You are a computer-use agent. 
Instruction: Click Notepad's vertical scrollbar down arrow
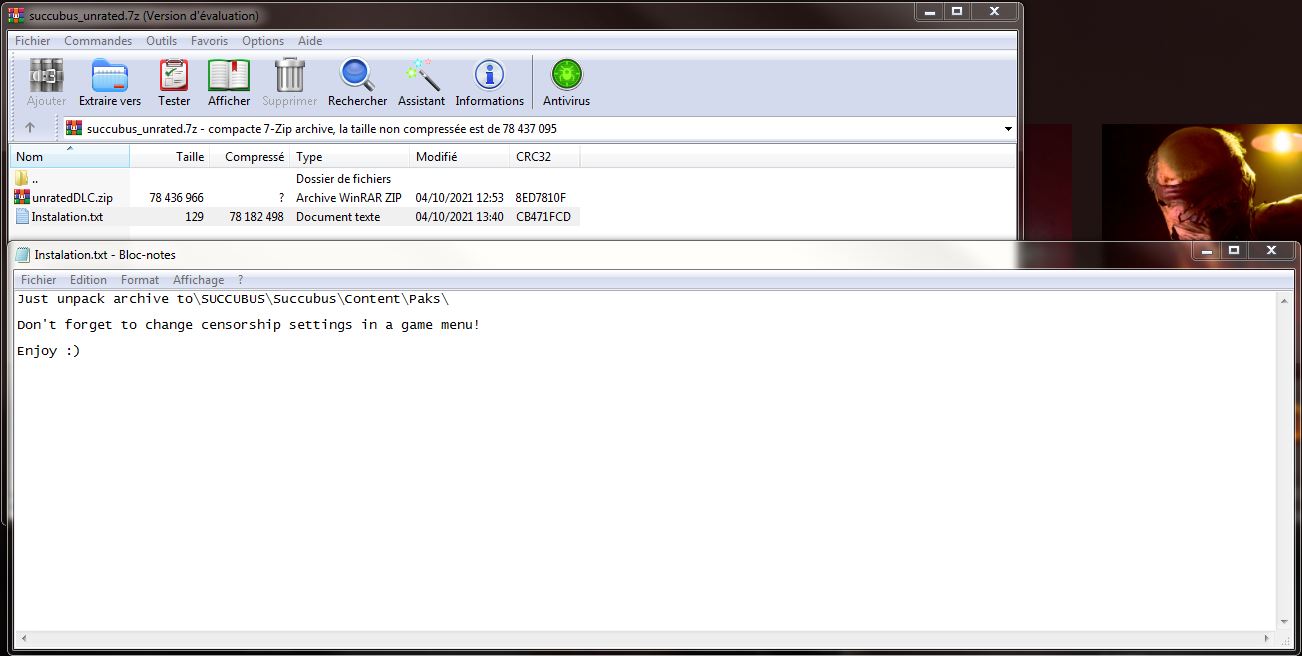[1283, 622]
